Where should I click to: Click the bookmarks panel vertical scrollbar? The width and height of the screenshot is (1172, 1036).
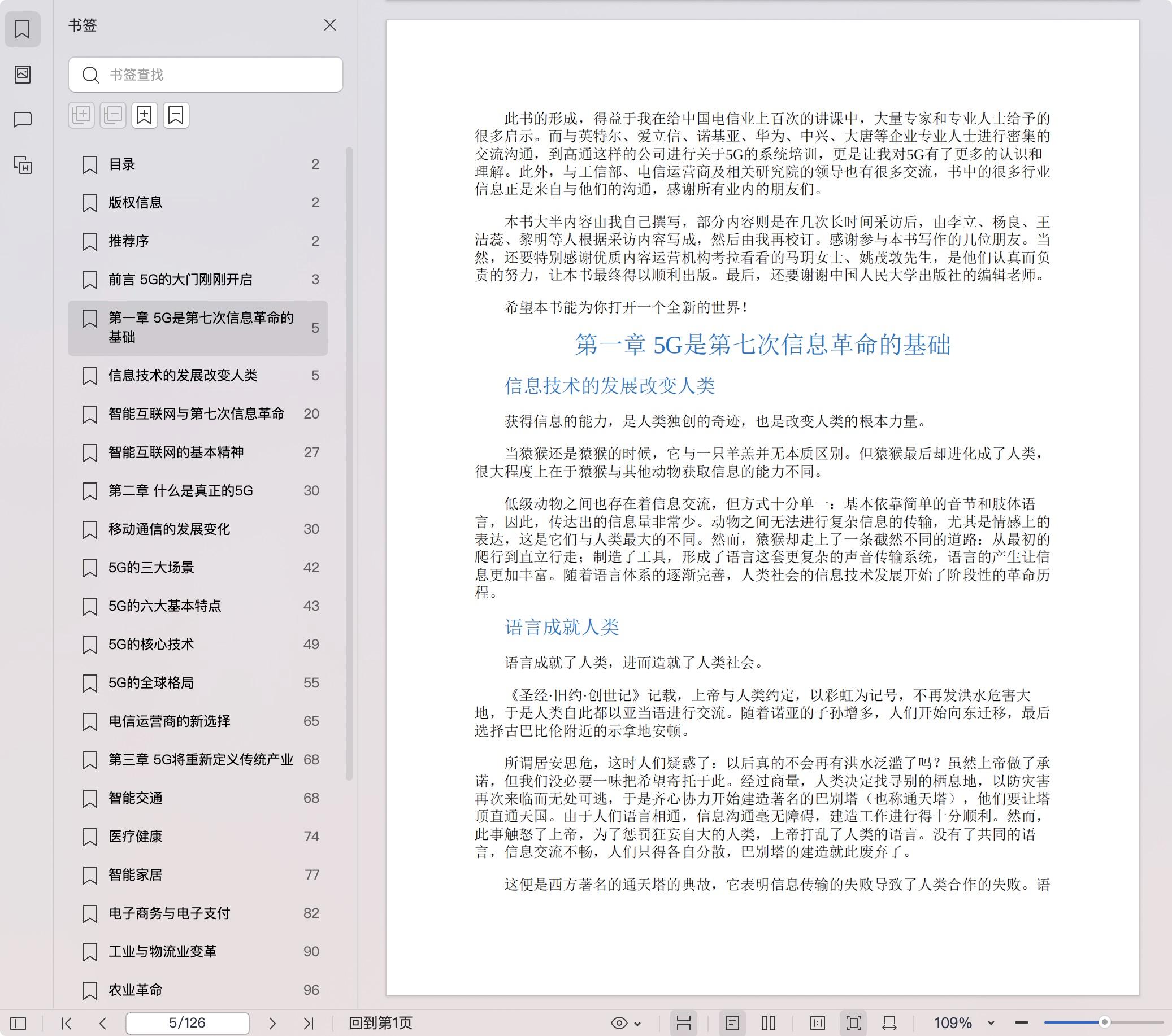(x=349, y=463)
